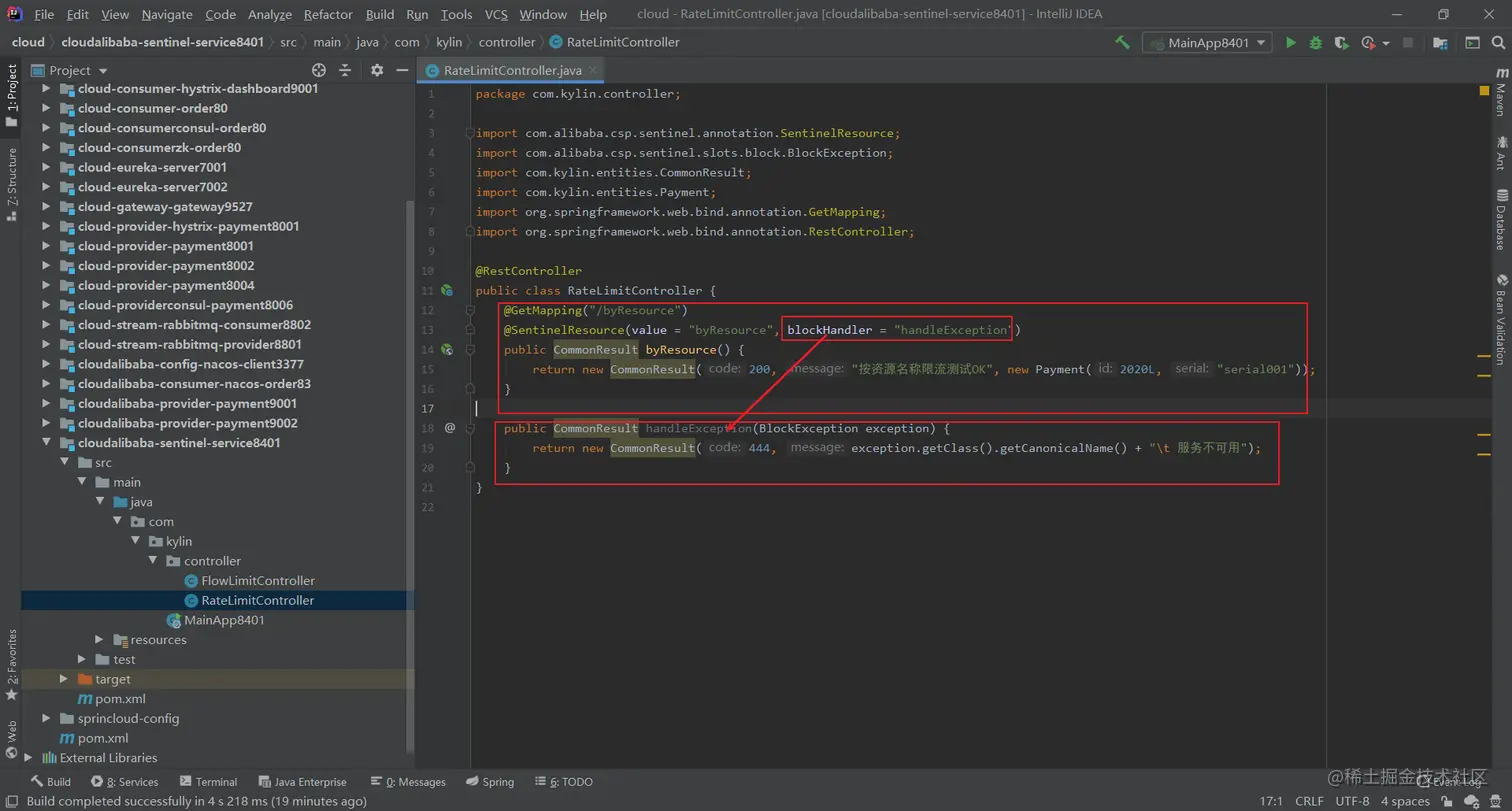
Task: Click the 17:1 caret position in status bar
Action: [1272, 801]
